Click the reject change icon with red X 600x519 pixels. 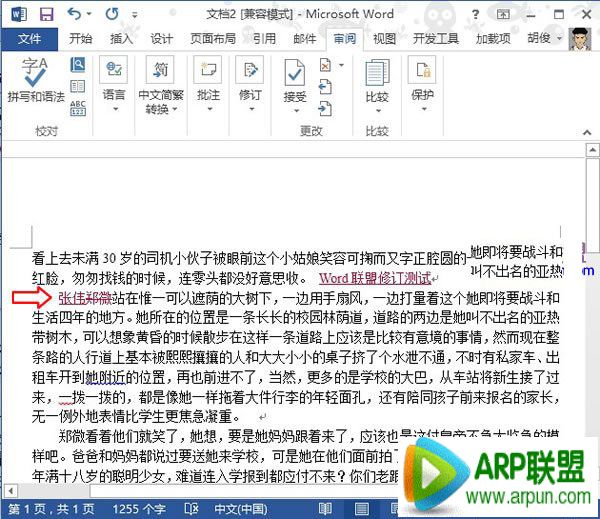coord(325,65)
